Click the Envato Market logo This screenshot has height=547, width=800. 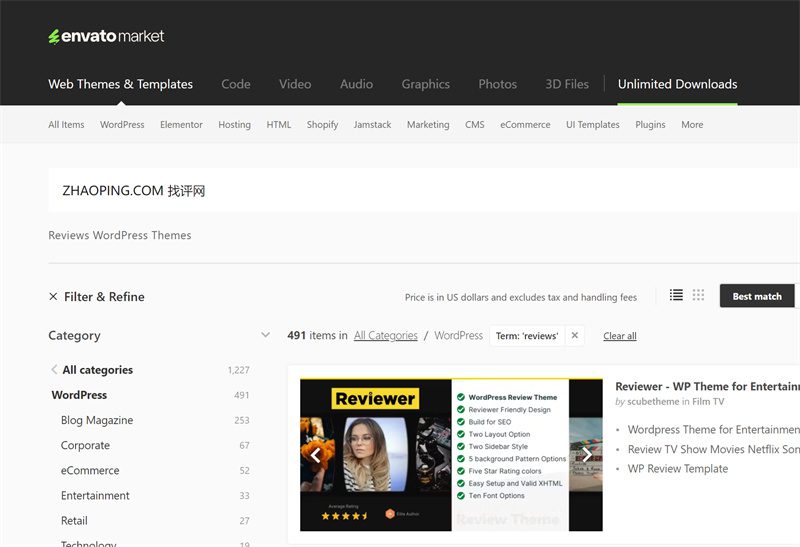coord(106,36)
